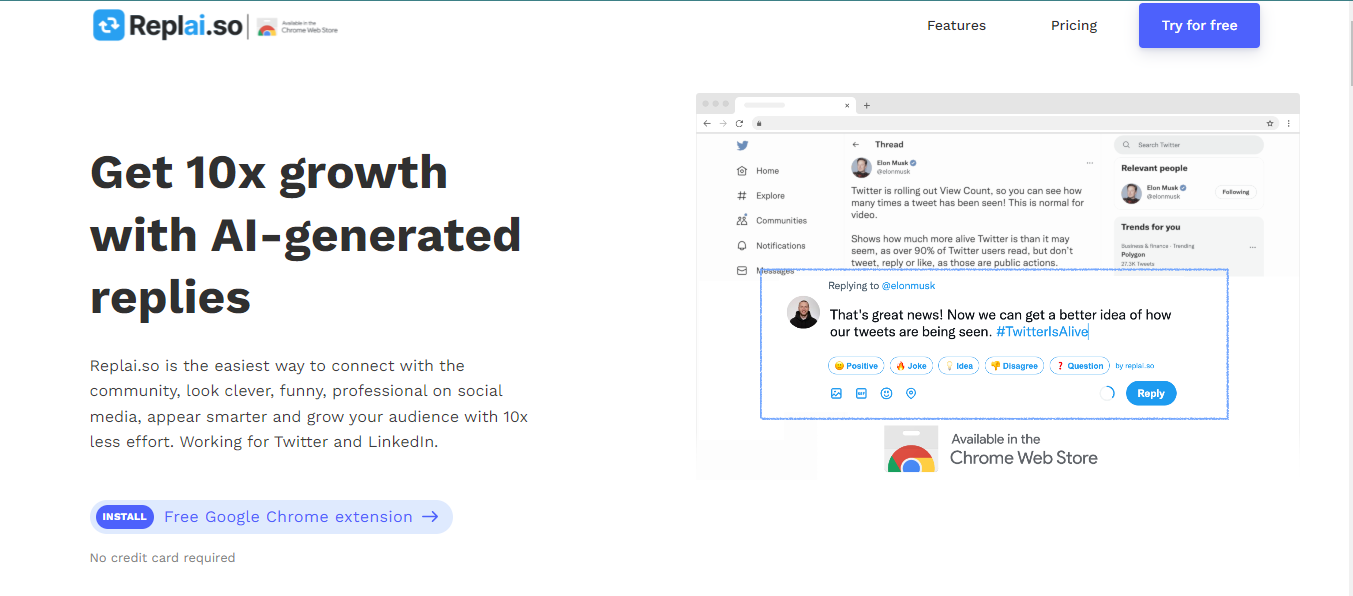Click the arrow after Free Google Chrome extension
This screenshot has width=1353, height=596.
(x=430, y=517)
